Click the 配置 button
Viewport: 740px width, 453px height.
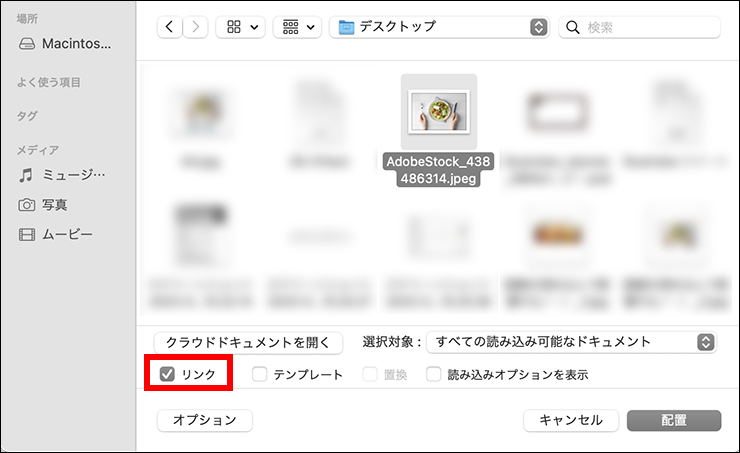(x=674, y=420)
